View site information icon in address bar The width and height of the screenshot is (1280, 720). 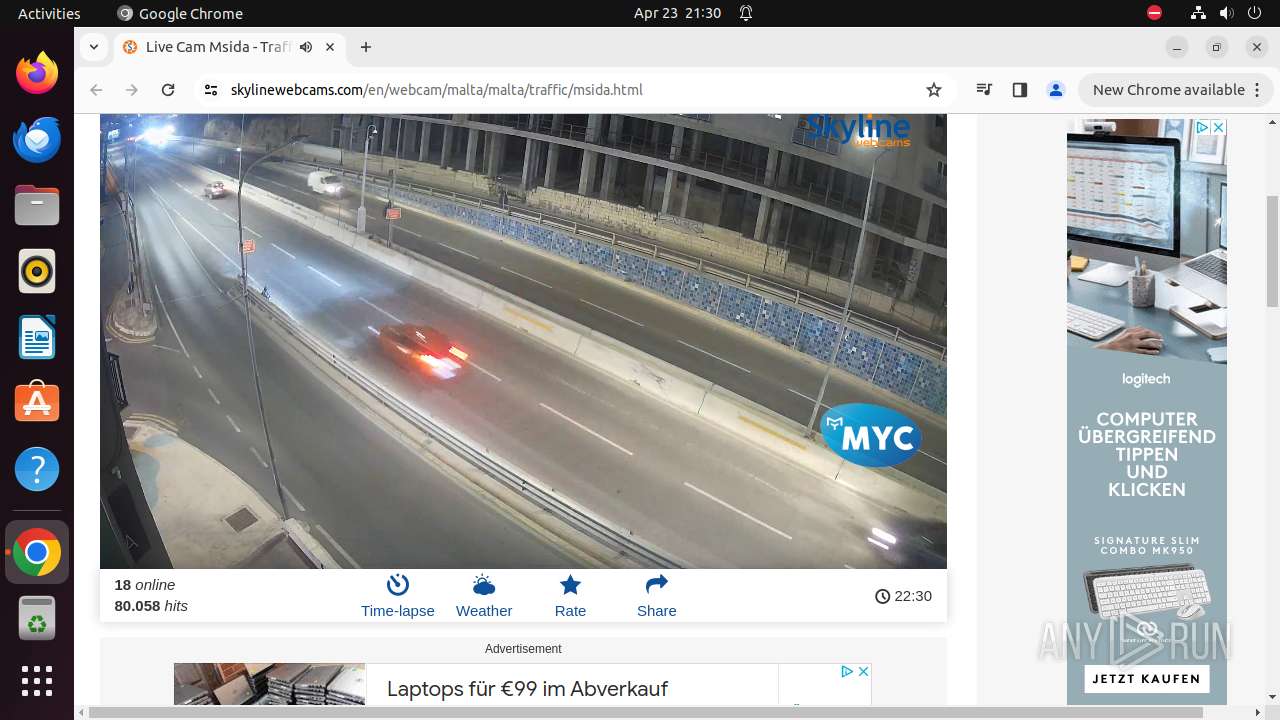tap(210, 90)
